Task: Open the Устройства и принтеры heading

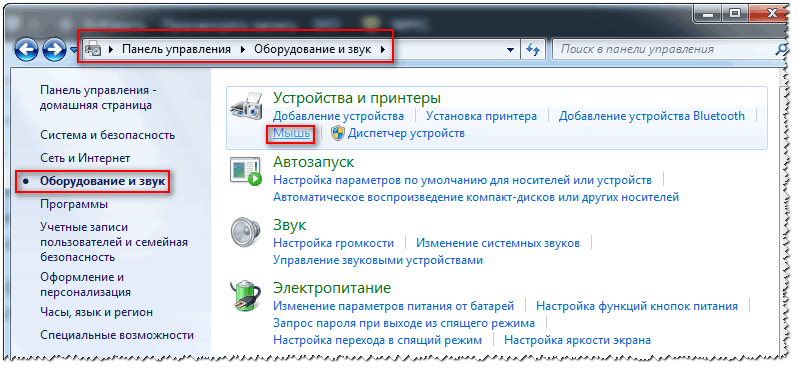Action: coord(357,98)
